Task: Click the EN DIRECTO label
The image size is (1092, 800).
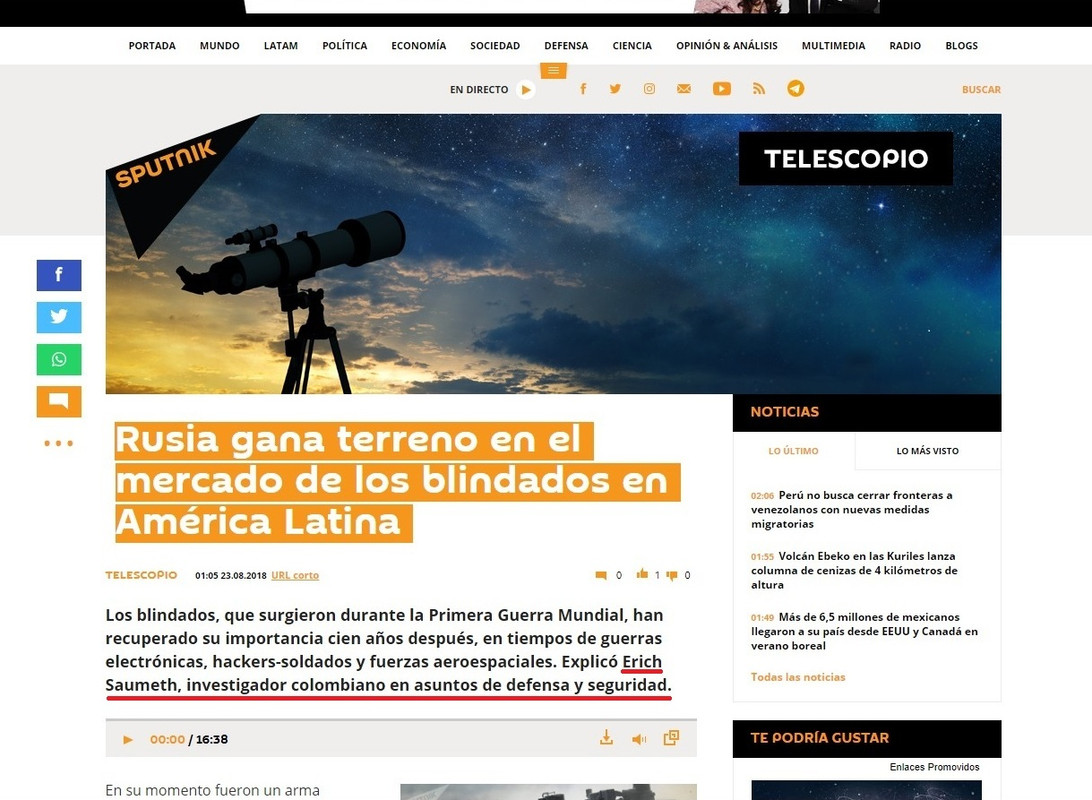Action: (x=479, y=89)
